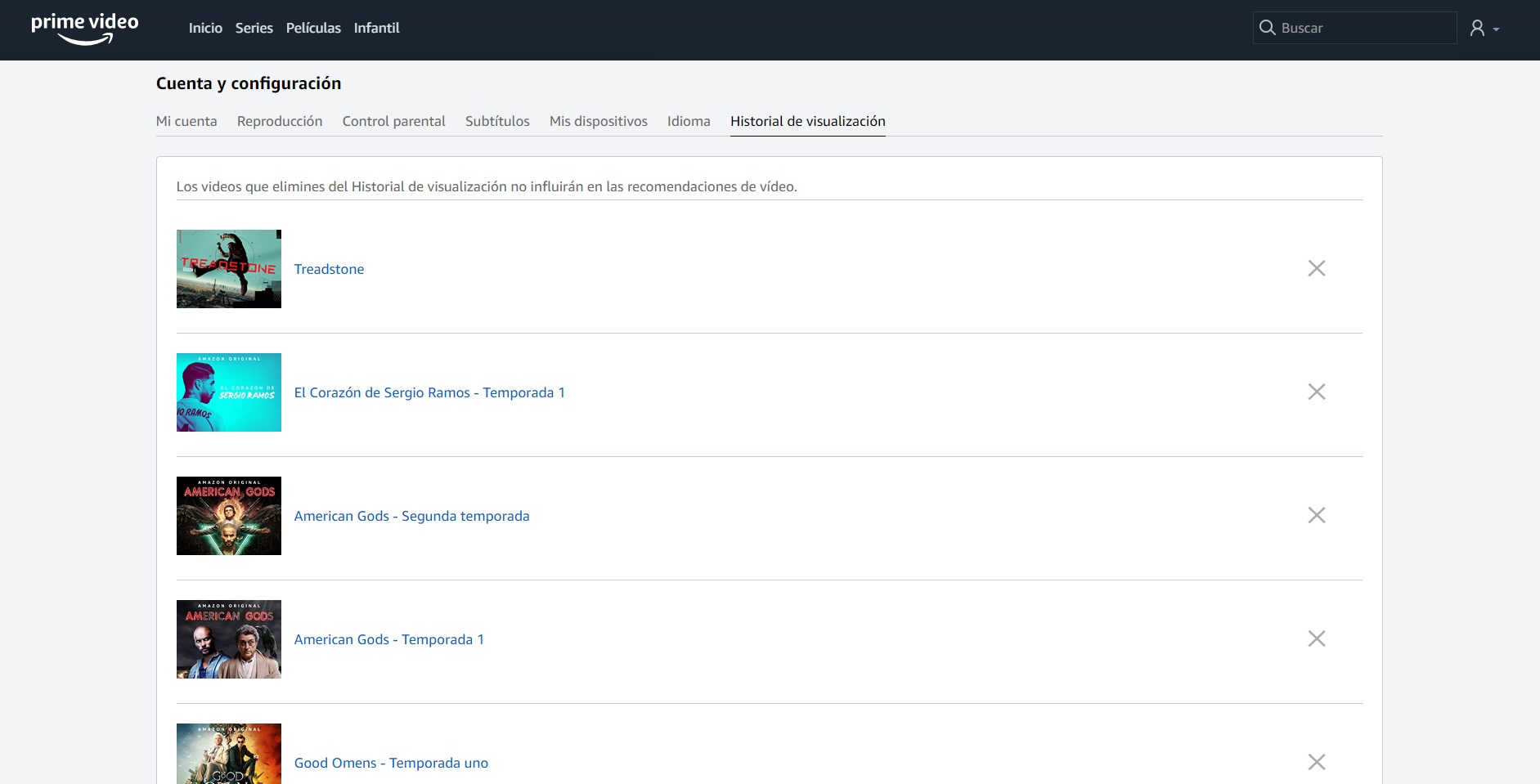Open the user profile dropdown menu
1540x784 pixels.
pos(1484,29)
